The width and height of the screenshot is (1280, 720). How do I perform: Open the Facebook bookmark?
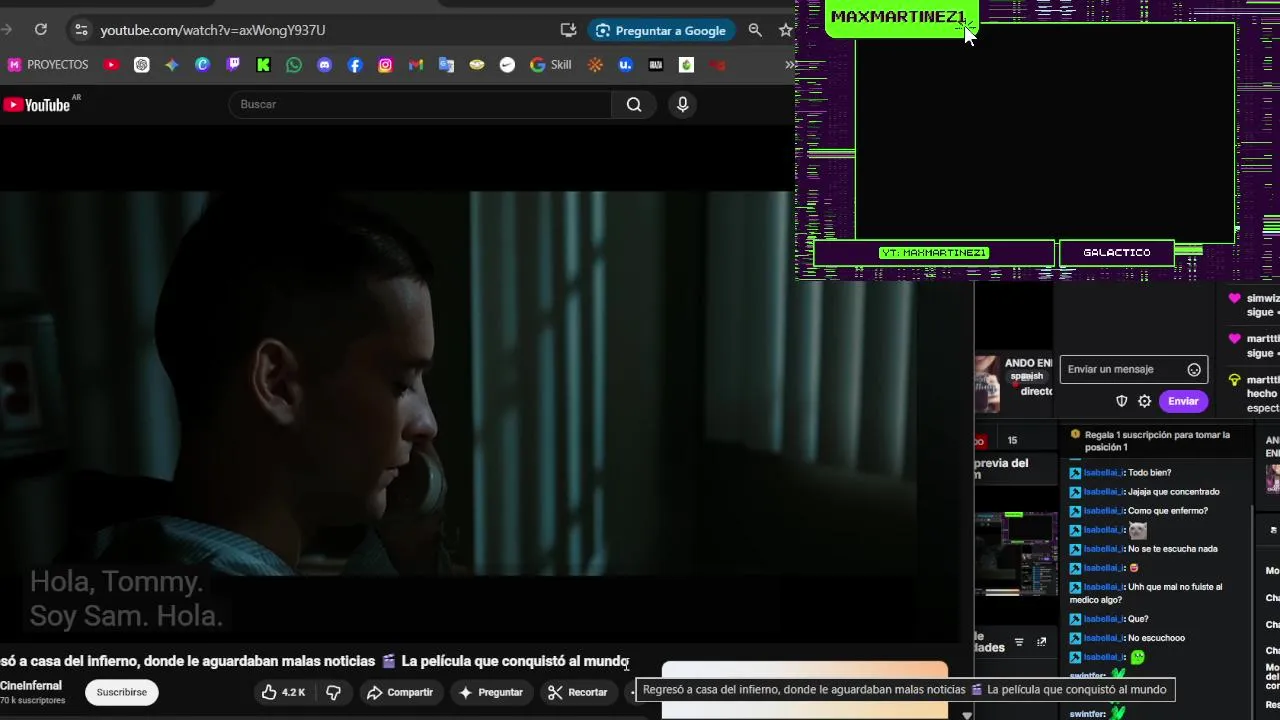click(x=355, y=65)
